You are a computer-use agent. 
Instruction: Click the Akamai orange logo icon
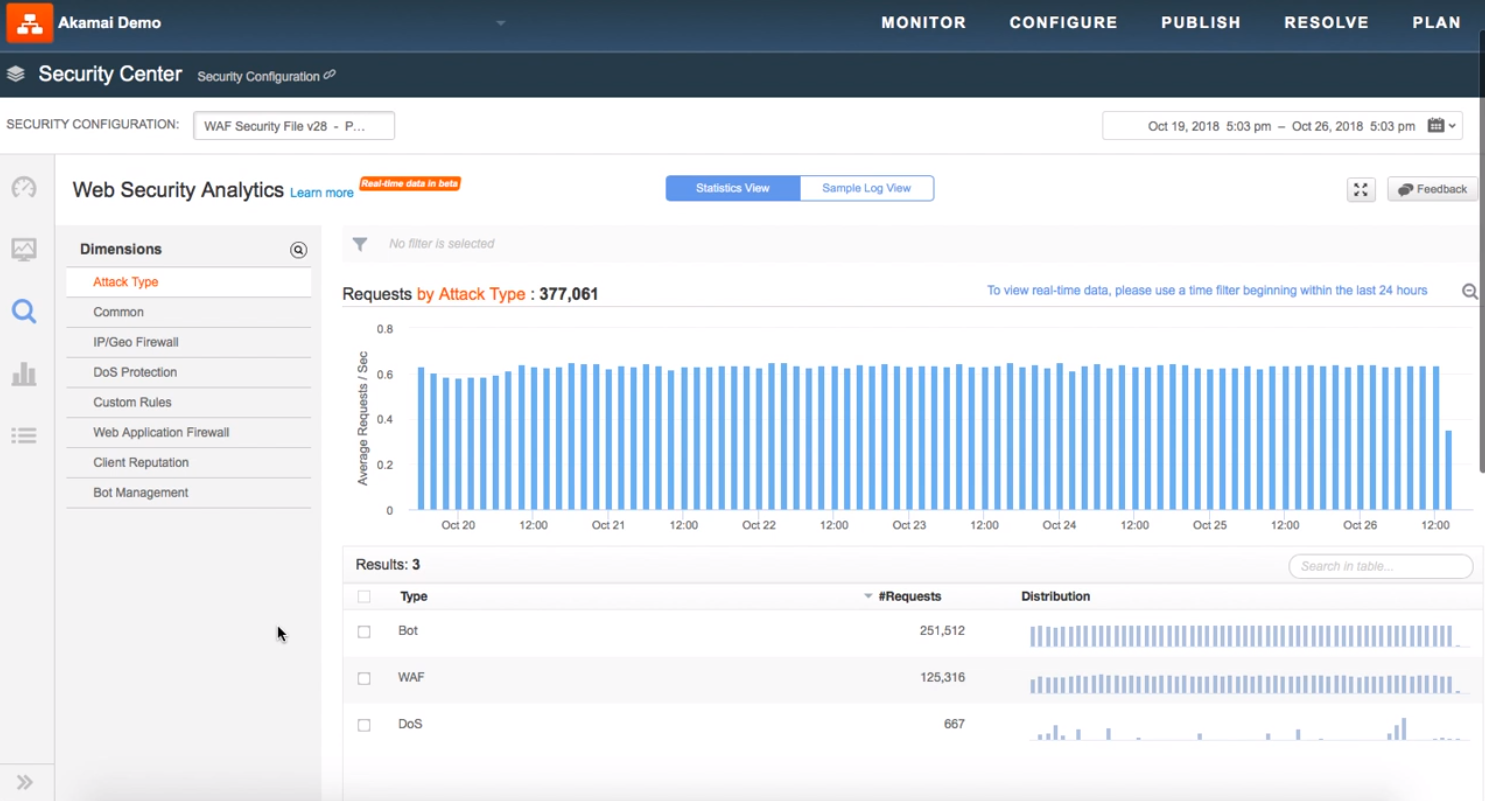29,23
